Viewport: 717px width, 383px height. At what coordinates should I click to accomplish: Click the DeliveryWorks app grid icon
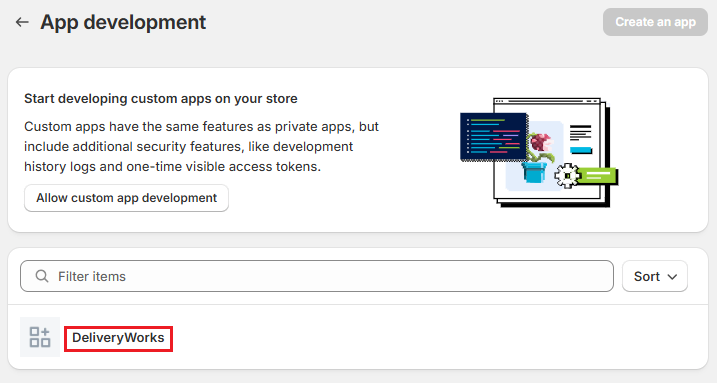coord(40,337)
